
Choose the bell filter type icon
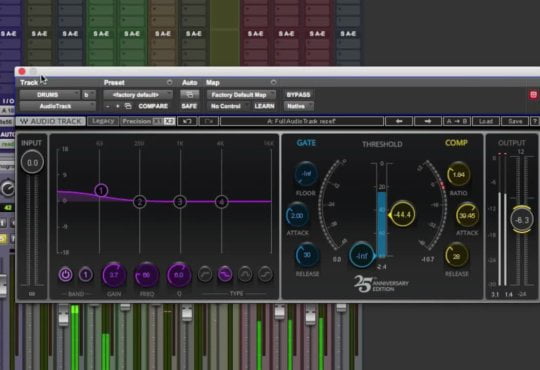click(245, 275)
